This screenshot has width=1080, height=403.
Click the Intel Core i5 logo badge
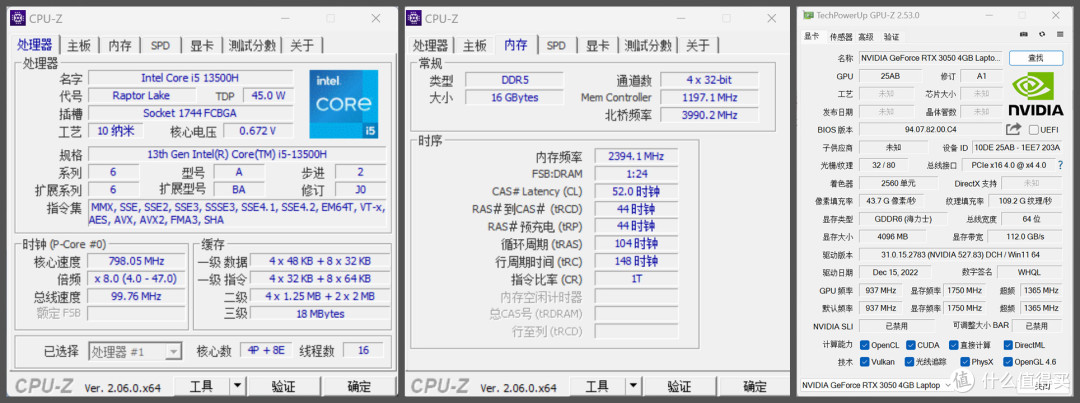pyautogui.click(x=344, y=104)
